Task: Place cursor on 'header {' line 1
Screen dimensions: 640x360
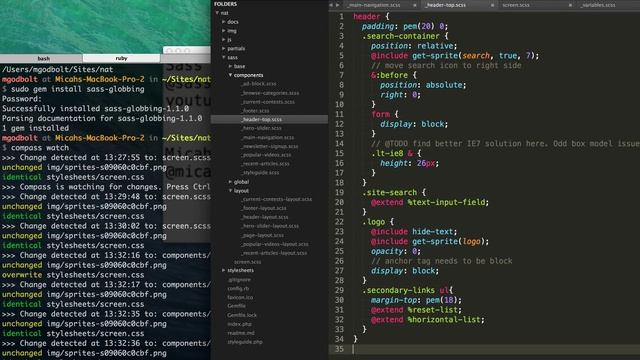Action: point(371,16)
